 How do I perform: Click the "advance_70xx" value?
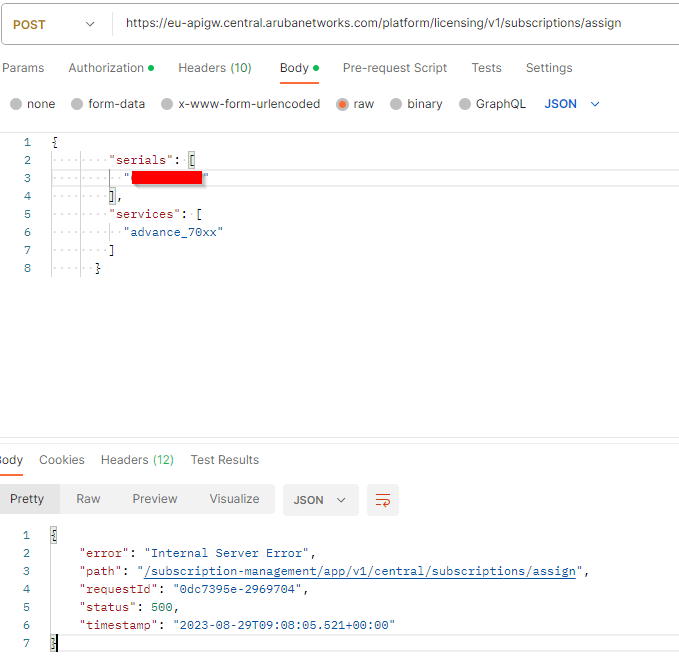click(x=173, y=232)
